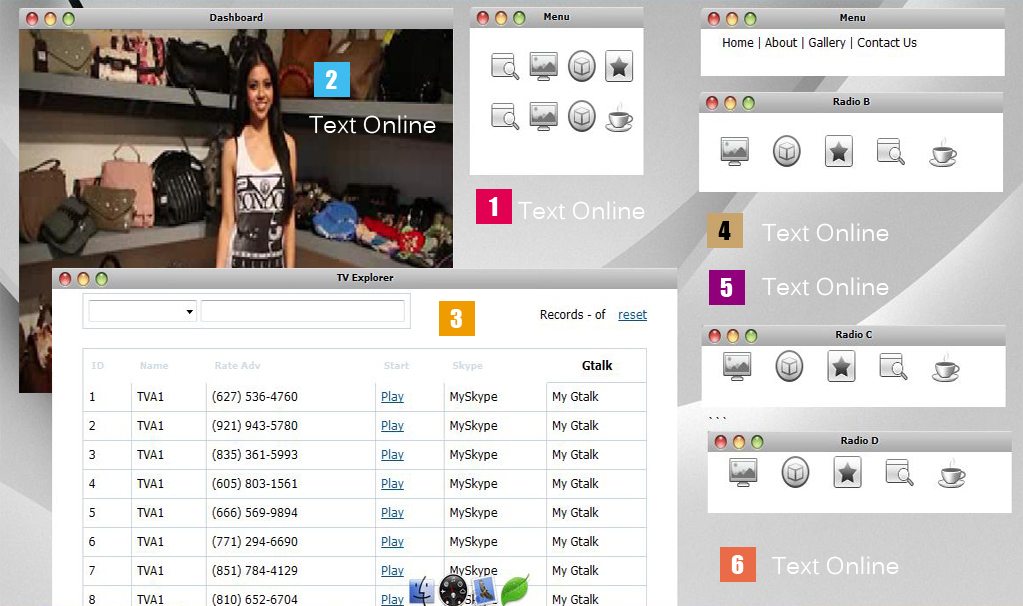Sort by the Start column header
The height and width of the screenshot is (606, 1023).
[396, 366]
